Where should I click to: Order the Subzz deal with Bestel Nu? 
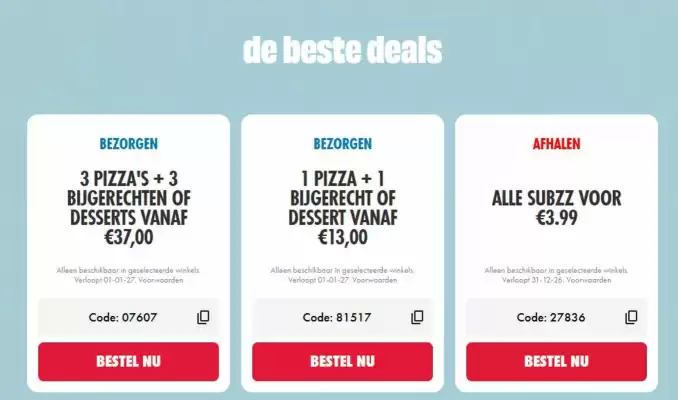pyautogui.click(x=556, y=361)
